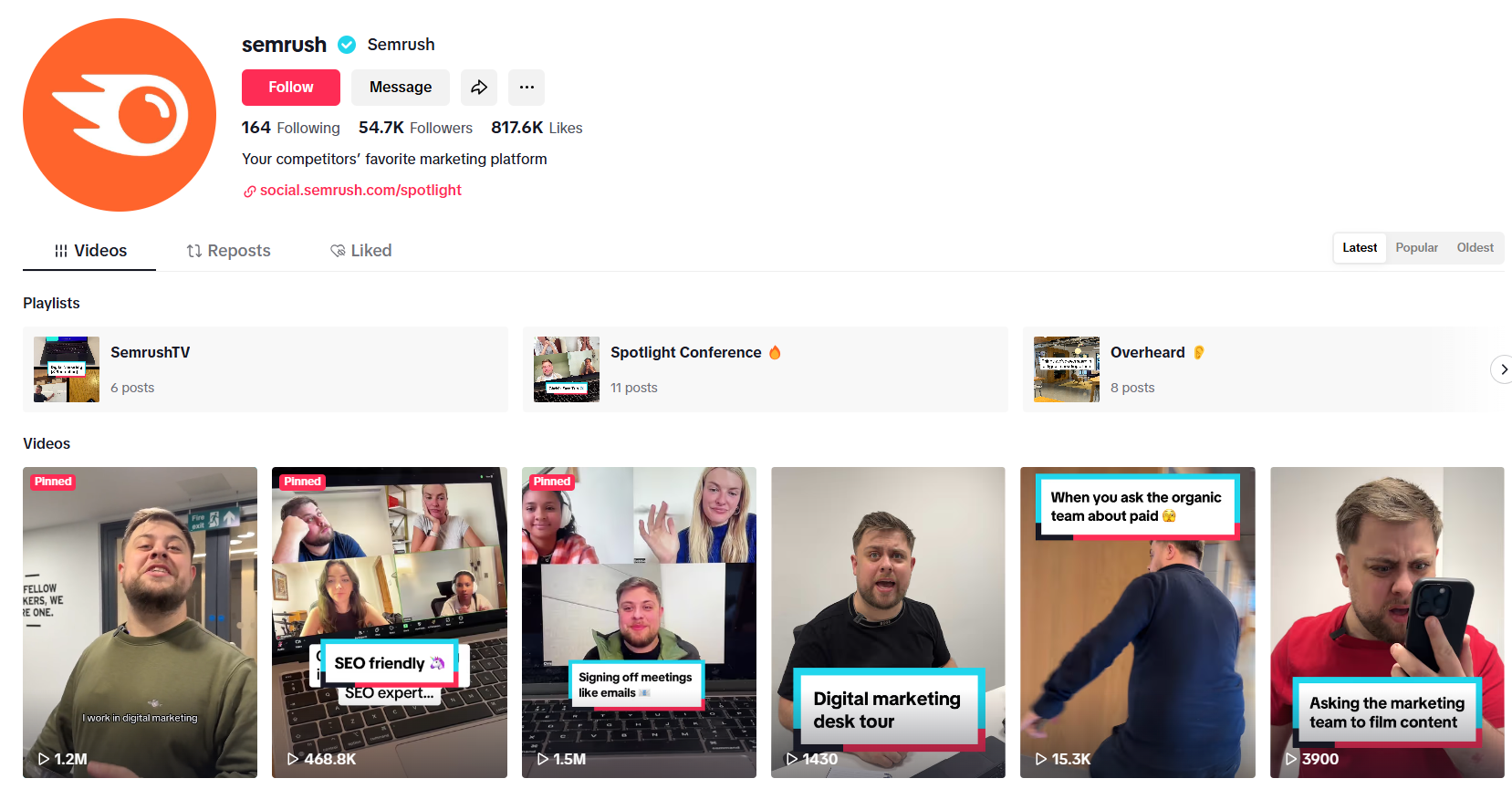Click the Pinned badge on the 1.2M video
Image resolution: width=1512 pixels, height=789 pixels.
(x=53, y=482)
